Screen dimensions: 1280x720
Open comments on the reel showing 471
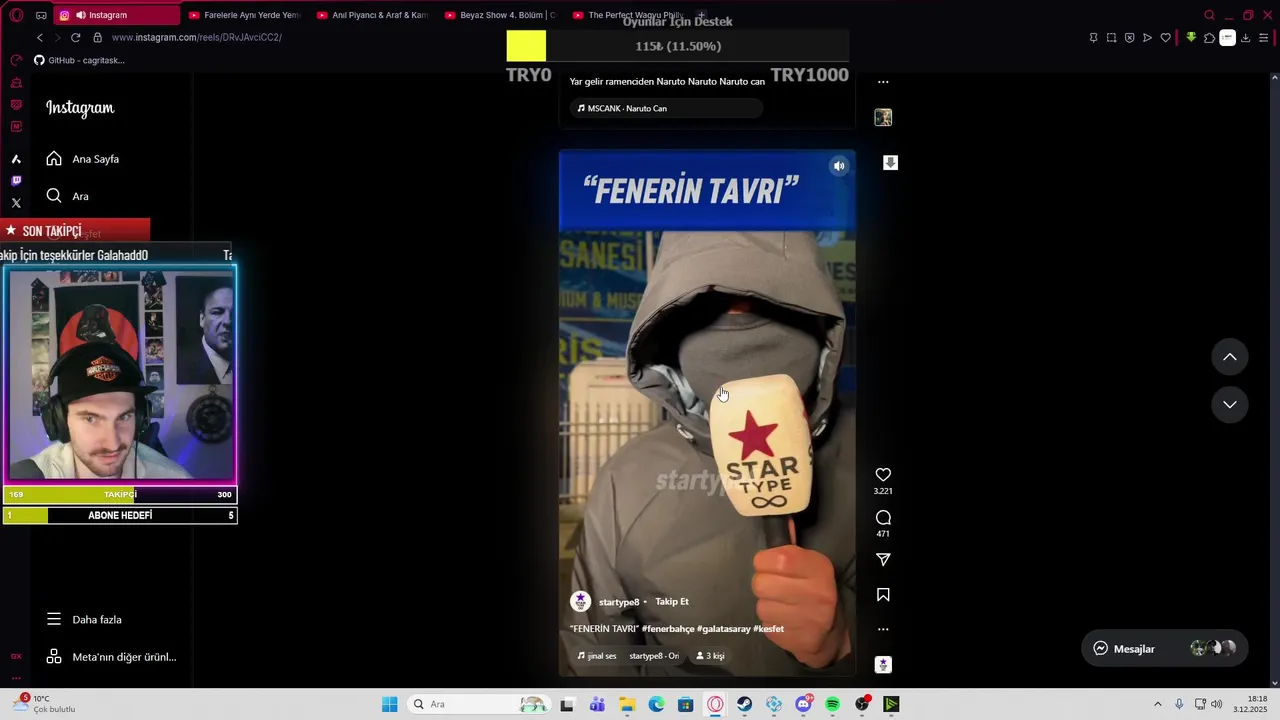(883, 518)
